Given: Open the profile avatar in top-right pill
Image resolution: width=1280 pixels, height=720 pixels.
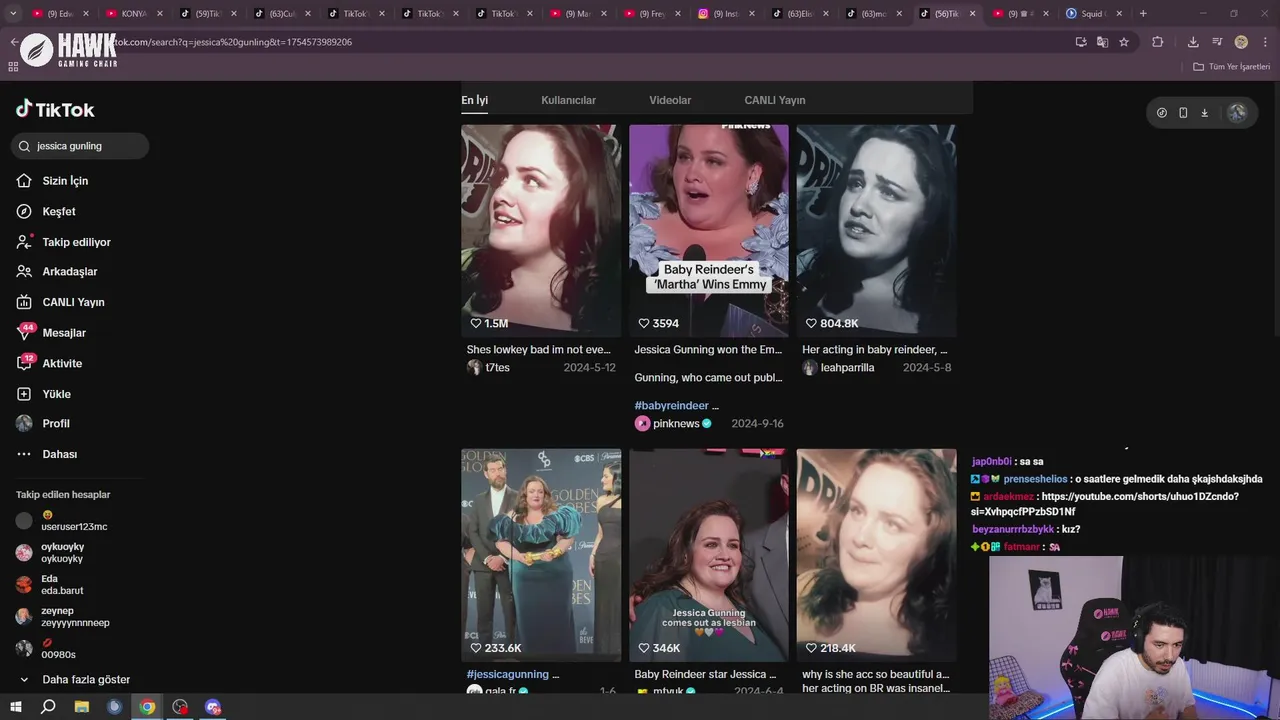Looking at the screenshot, I should 1237,113.
